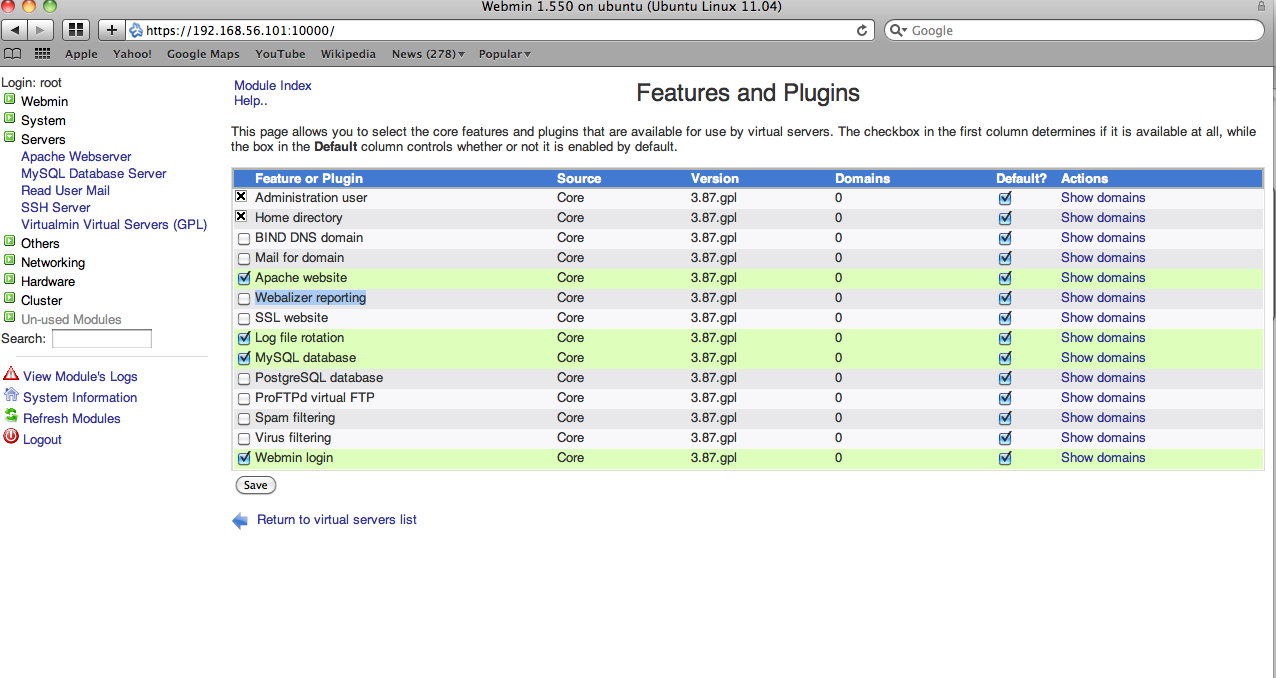Open the bookmarks bar grid icon

42,54
